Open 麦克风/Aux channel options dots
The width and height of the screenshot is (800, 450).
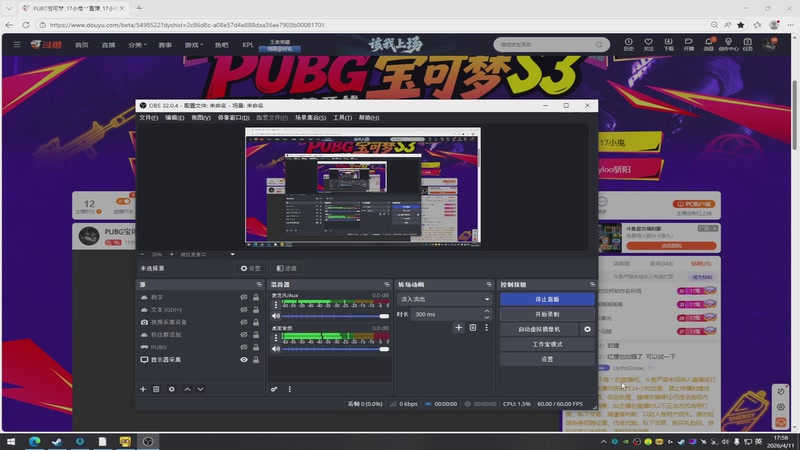click(276, 305)
